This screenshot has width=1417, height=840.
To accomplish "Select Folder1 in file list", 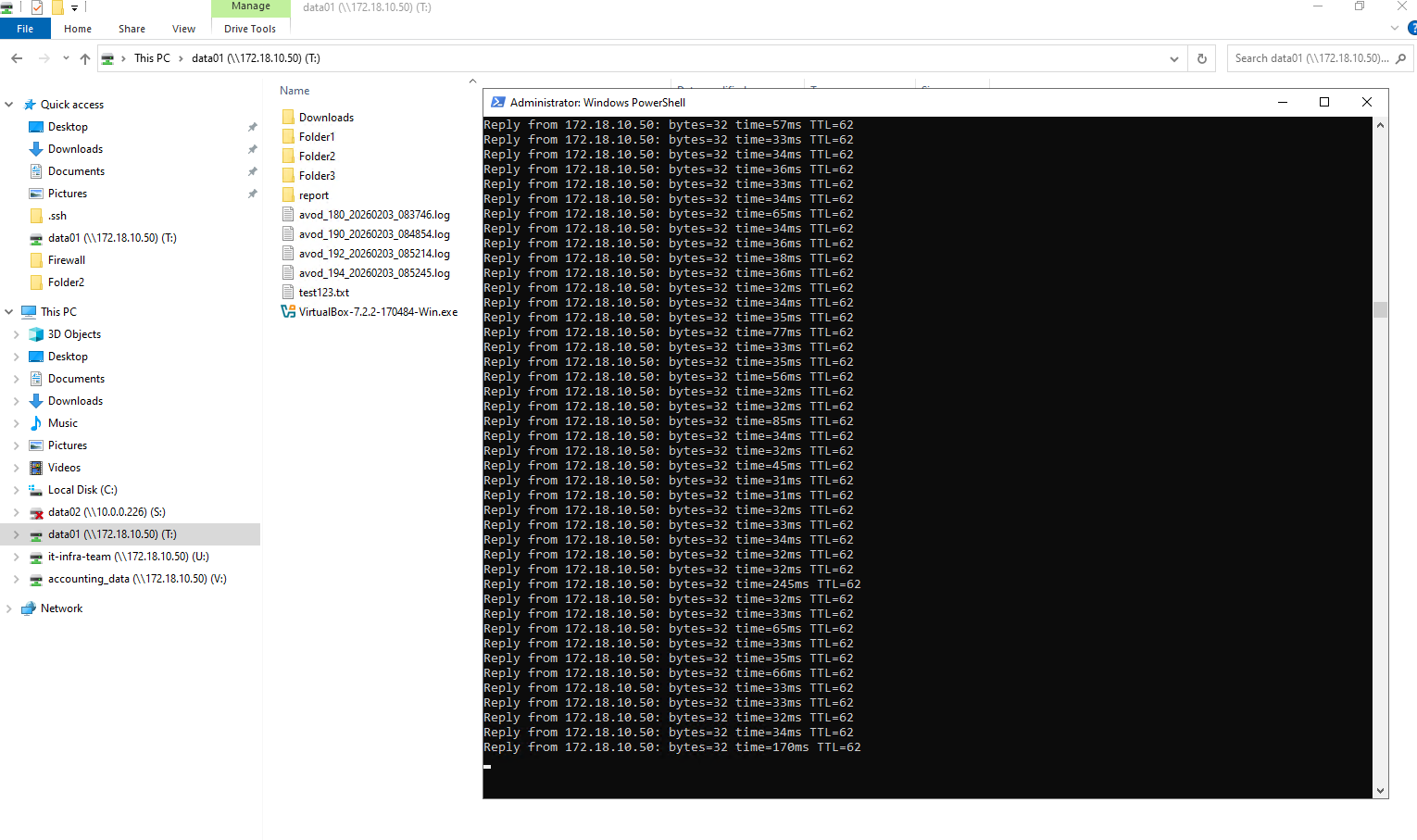I will (317, 137).
